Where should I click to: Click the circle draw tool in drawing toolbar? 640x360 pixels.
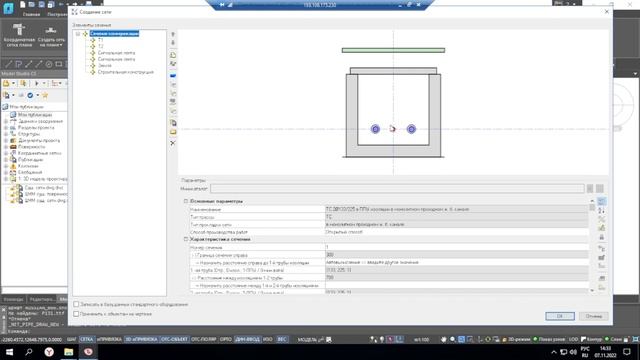point(49,64)
